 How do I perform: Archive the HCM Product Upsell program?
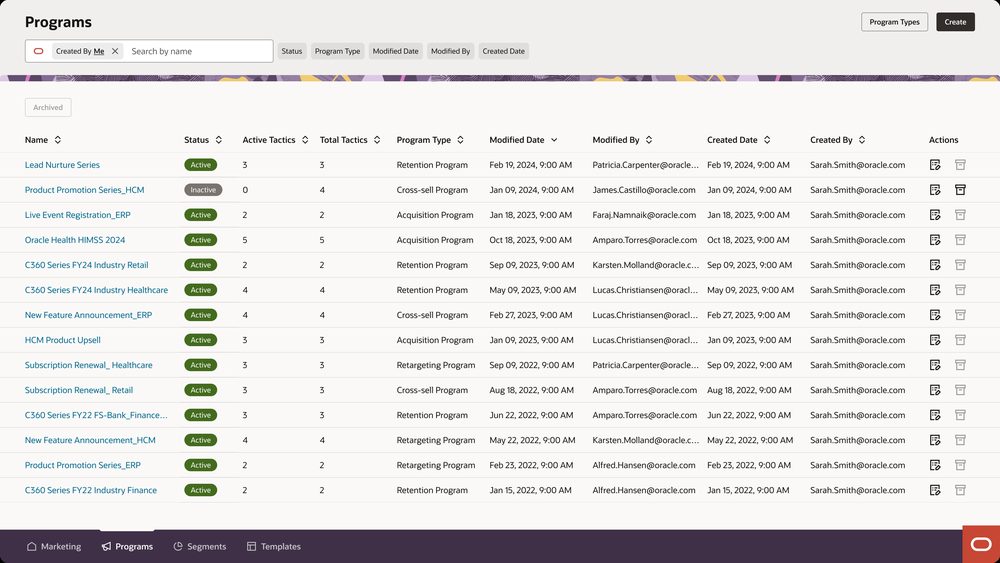tap(960, 340)
